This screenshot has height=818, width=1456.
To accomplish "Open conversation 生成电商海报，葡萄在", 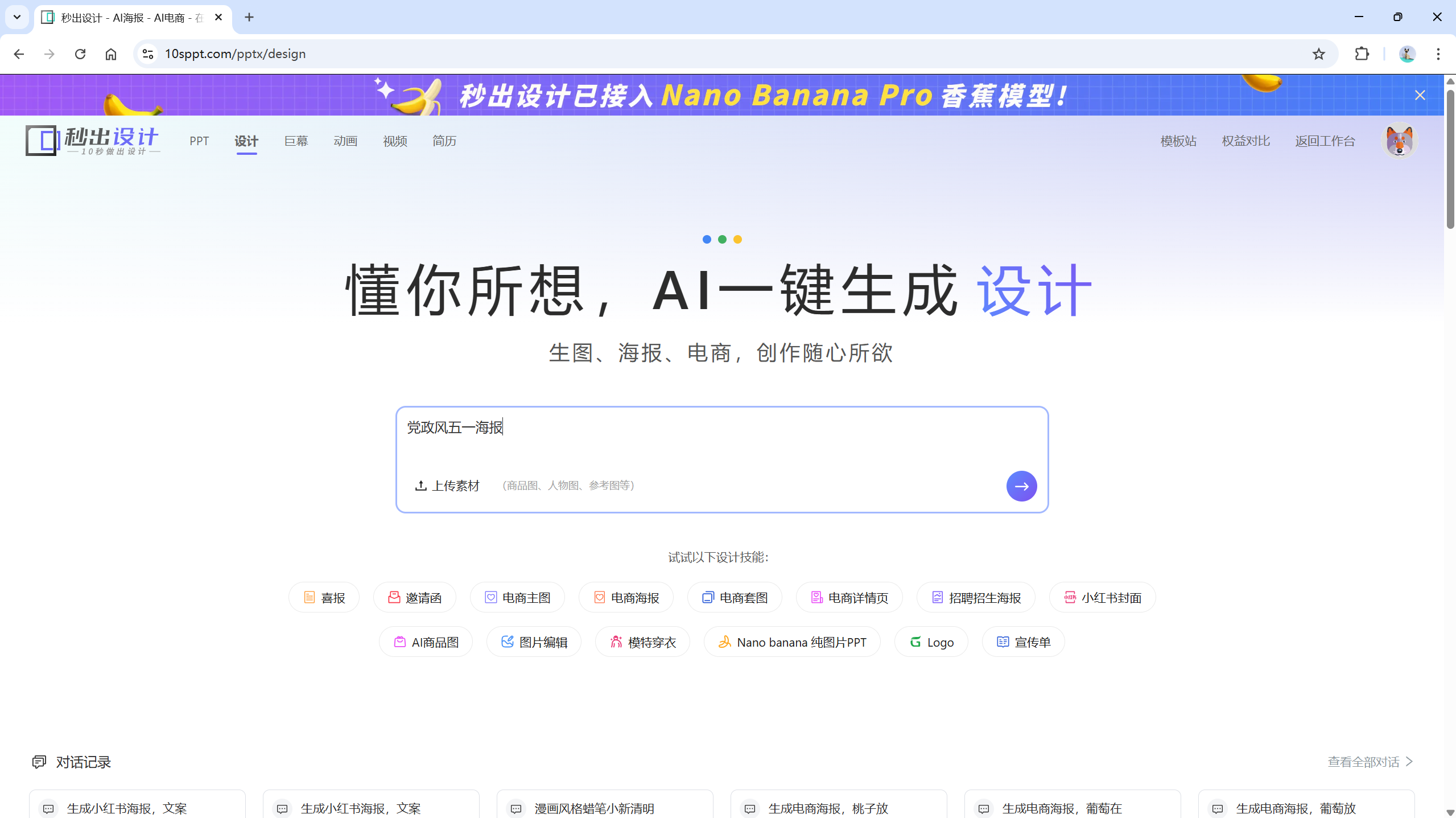I will (1073, 804).
